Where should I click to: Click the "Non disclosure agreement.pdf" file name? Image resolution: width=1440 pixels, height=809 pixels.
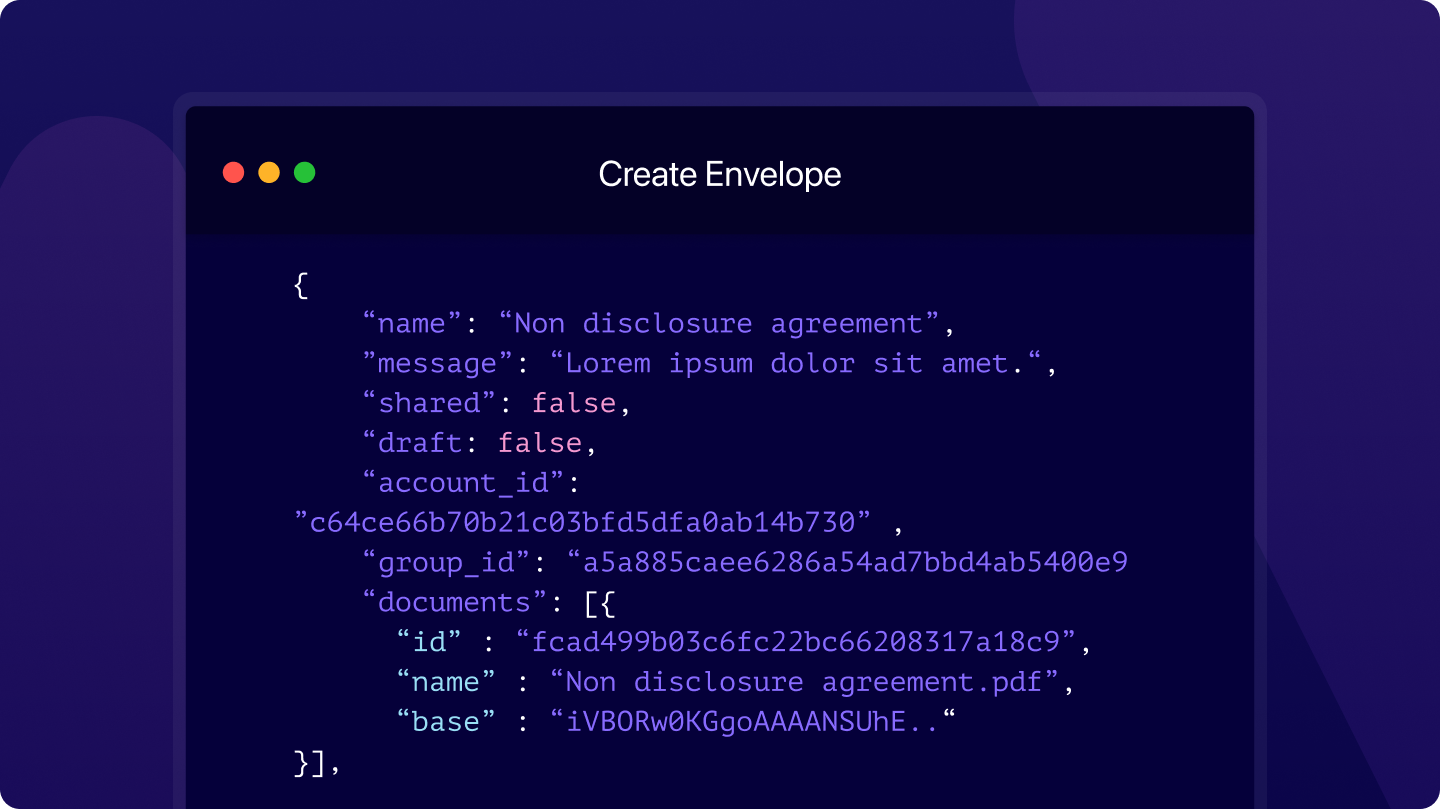[x=812, y=681]
